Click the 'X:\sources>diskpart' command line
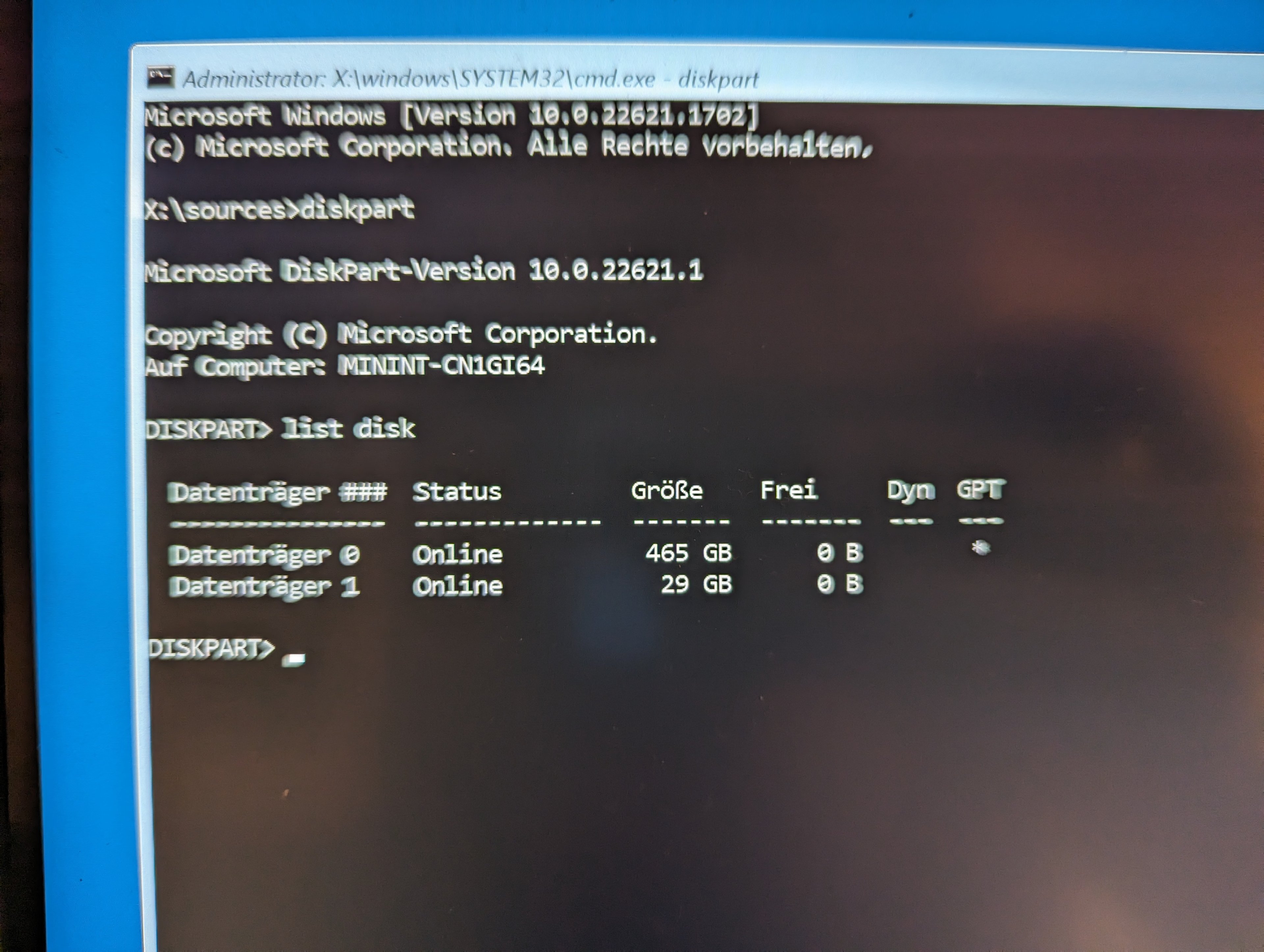 click(x=279, y=209)
